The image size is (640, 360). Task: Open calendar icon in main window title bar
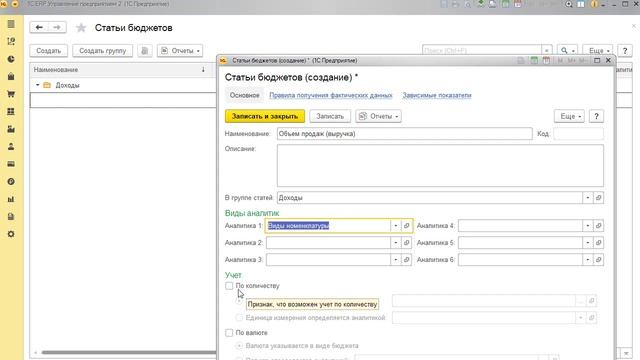tap(518, 4)
